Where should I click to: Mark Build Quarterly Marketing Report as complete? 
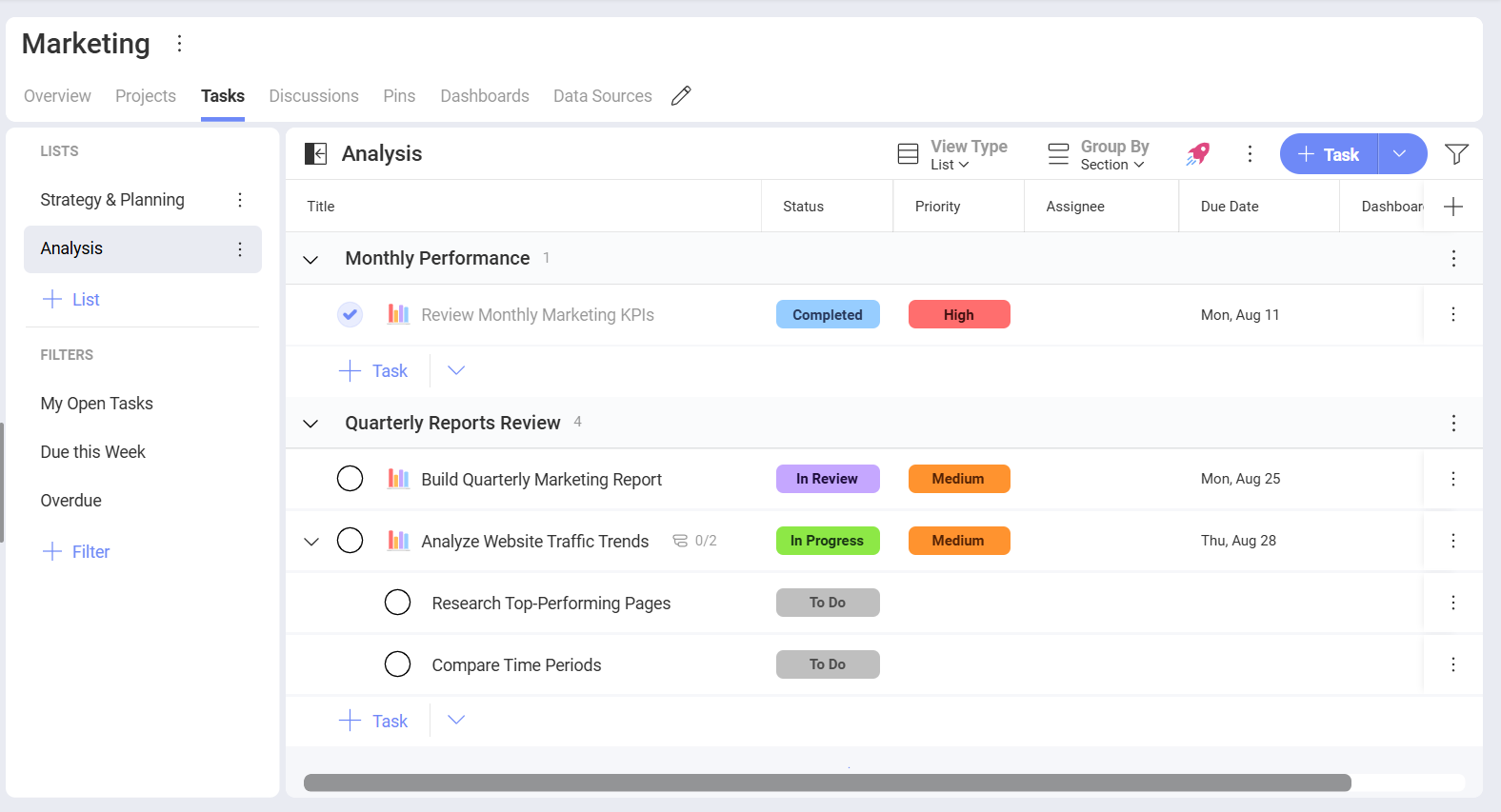[350, 479]
